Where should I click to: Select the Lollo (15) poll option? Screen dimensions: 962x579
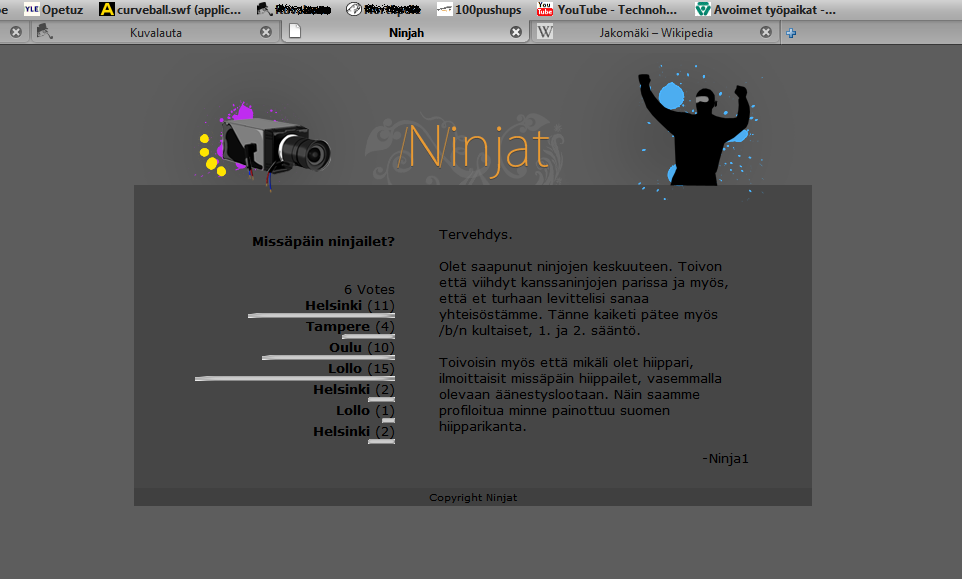point(361,368)
